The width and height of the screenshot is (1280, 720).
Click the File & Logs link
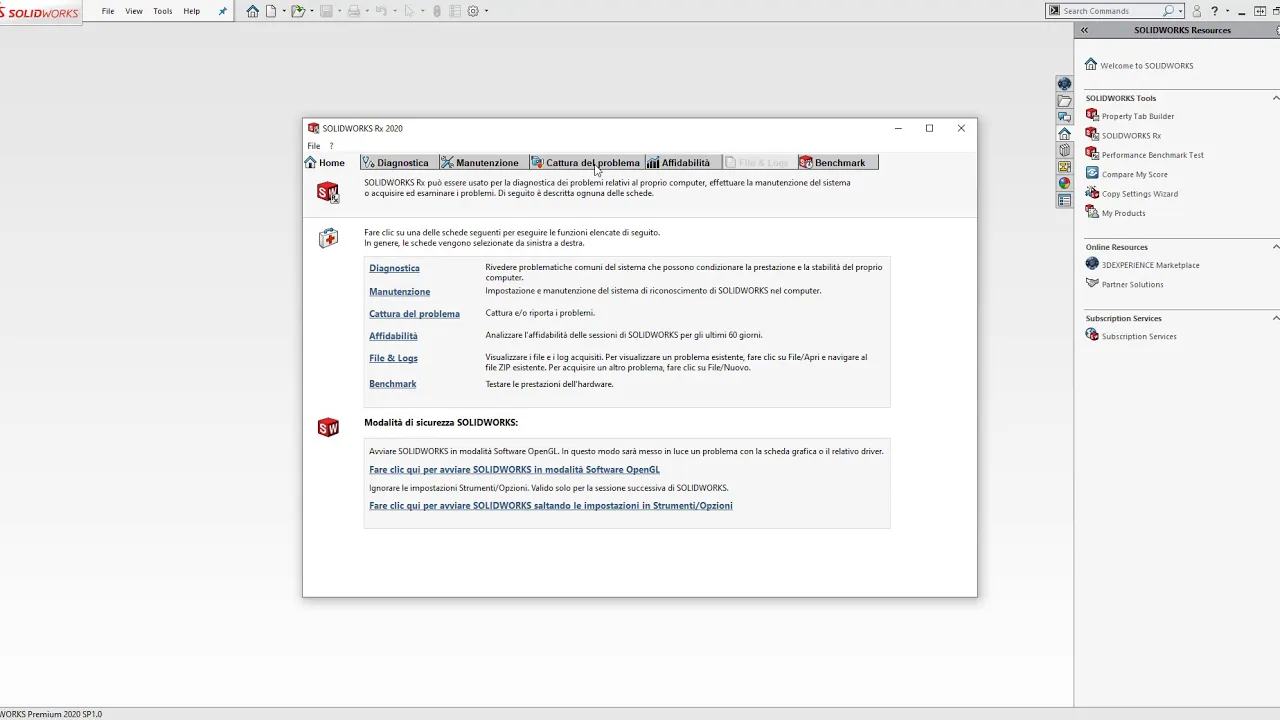(393, 358)
